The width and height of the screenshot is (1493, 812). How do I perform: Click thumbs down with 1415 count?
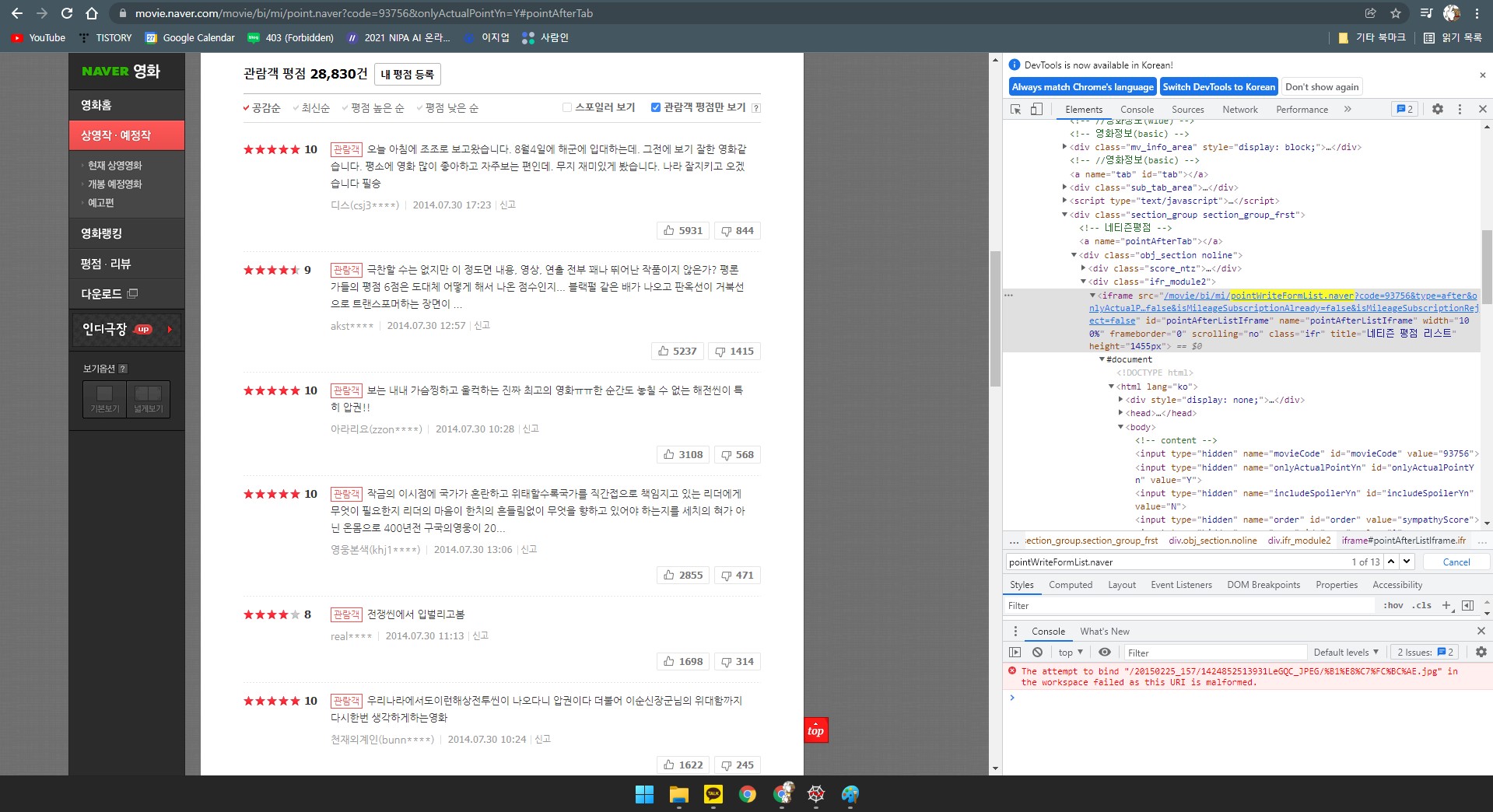[734, 351]
